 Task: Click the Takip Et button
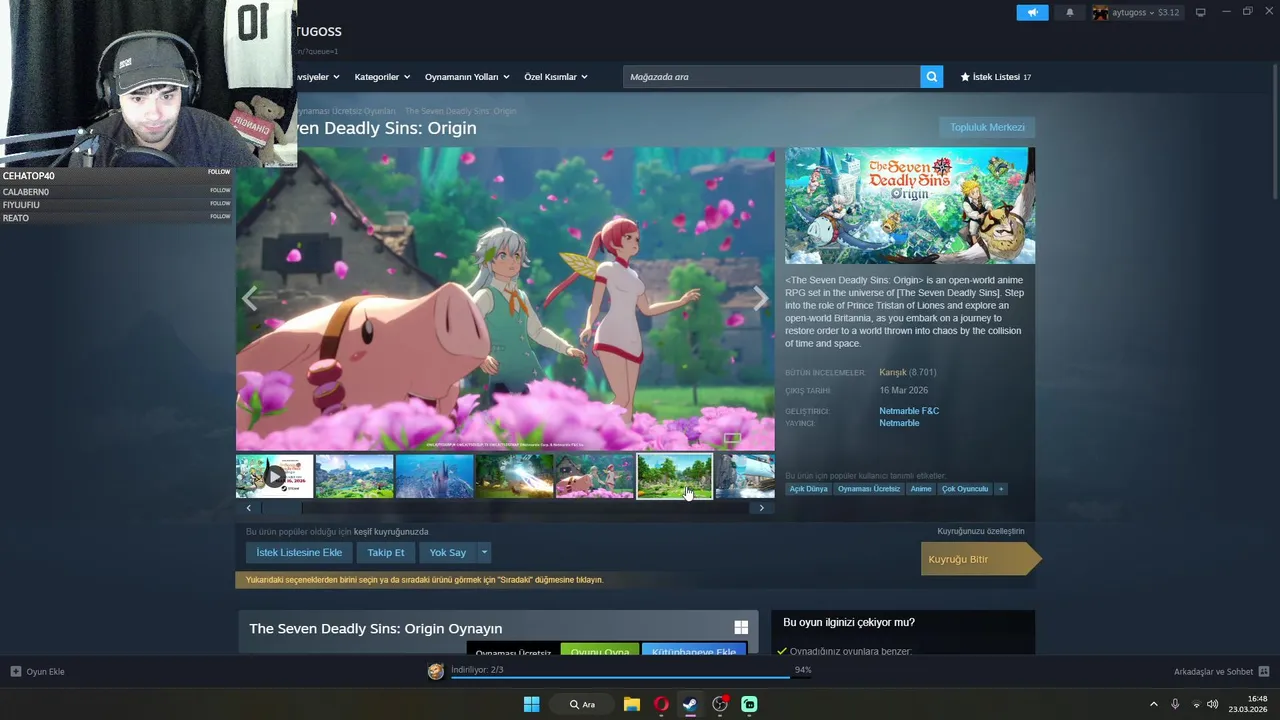coord(386,552)
